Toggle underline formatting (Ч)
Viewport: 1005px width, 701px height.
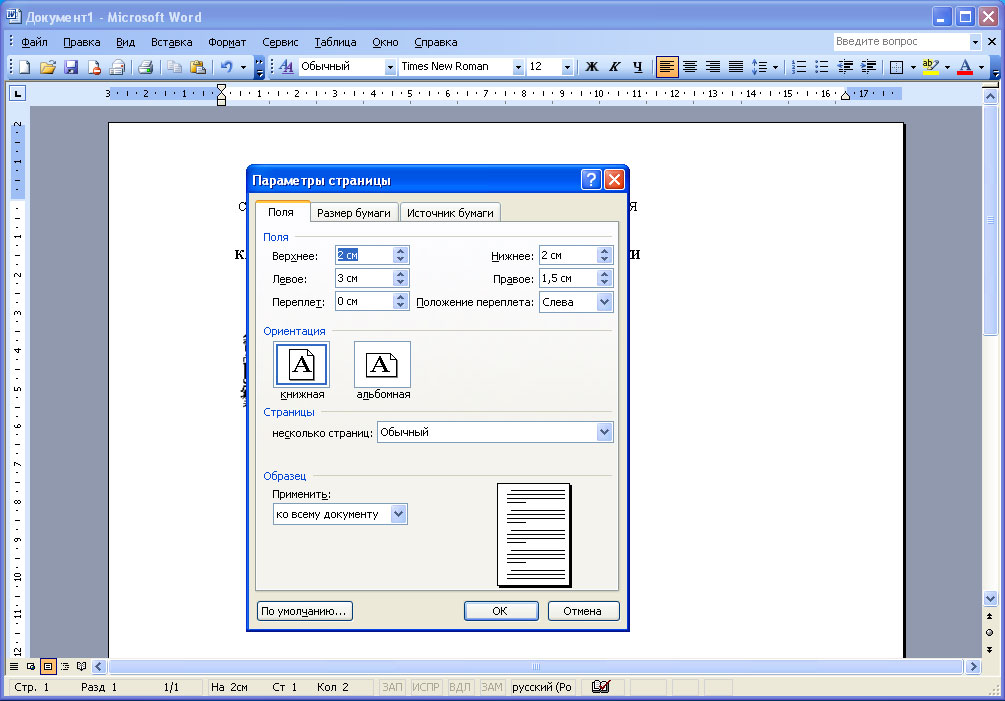[638, 67]
